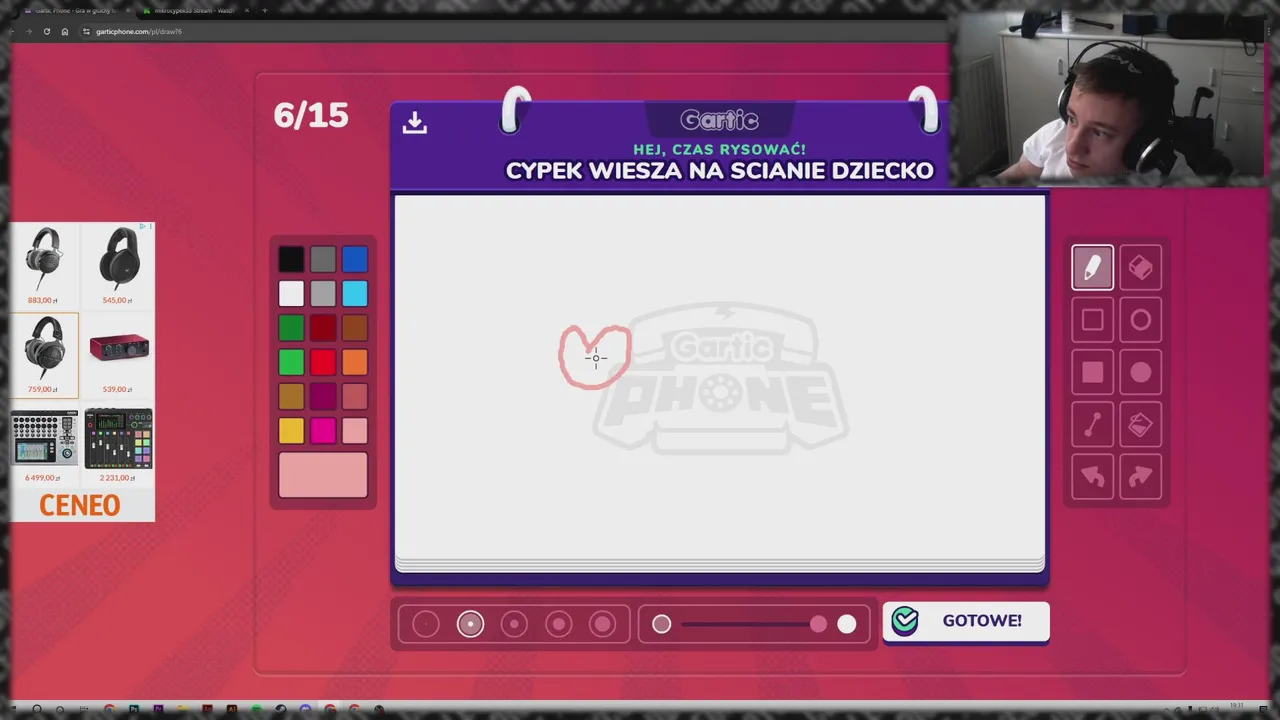Select the straight line tool
The width and height of the screenshot is (1280, 720).
[1092, 425]
